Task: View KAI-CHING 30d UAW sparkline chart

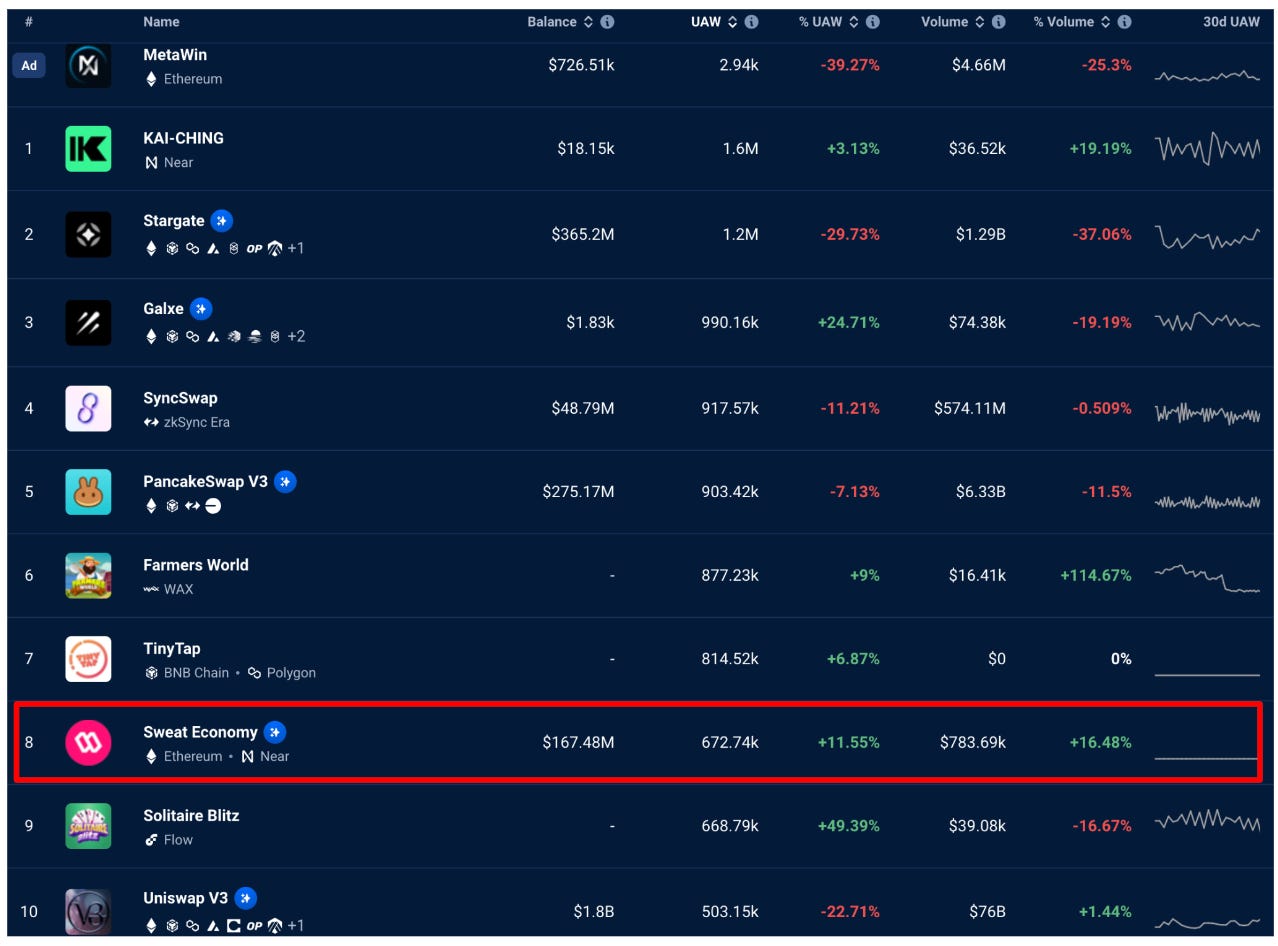Action: click(x=1207, y=149)
